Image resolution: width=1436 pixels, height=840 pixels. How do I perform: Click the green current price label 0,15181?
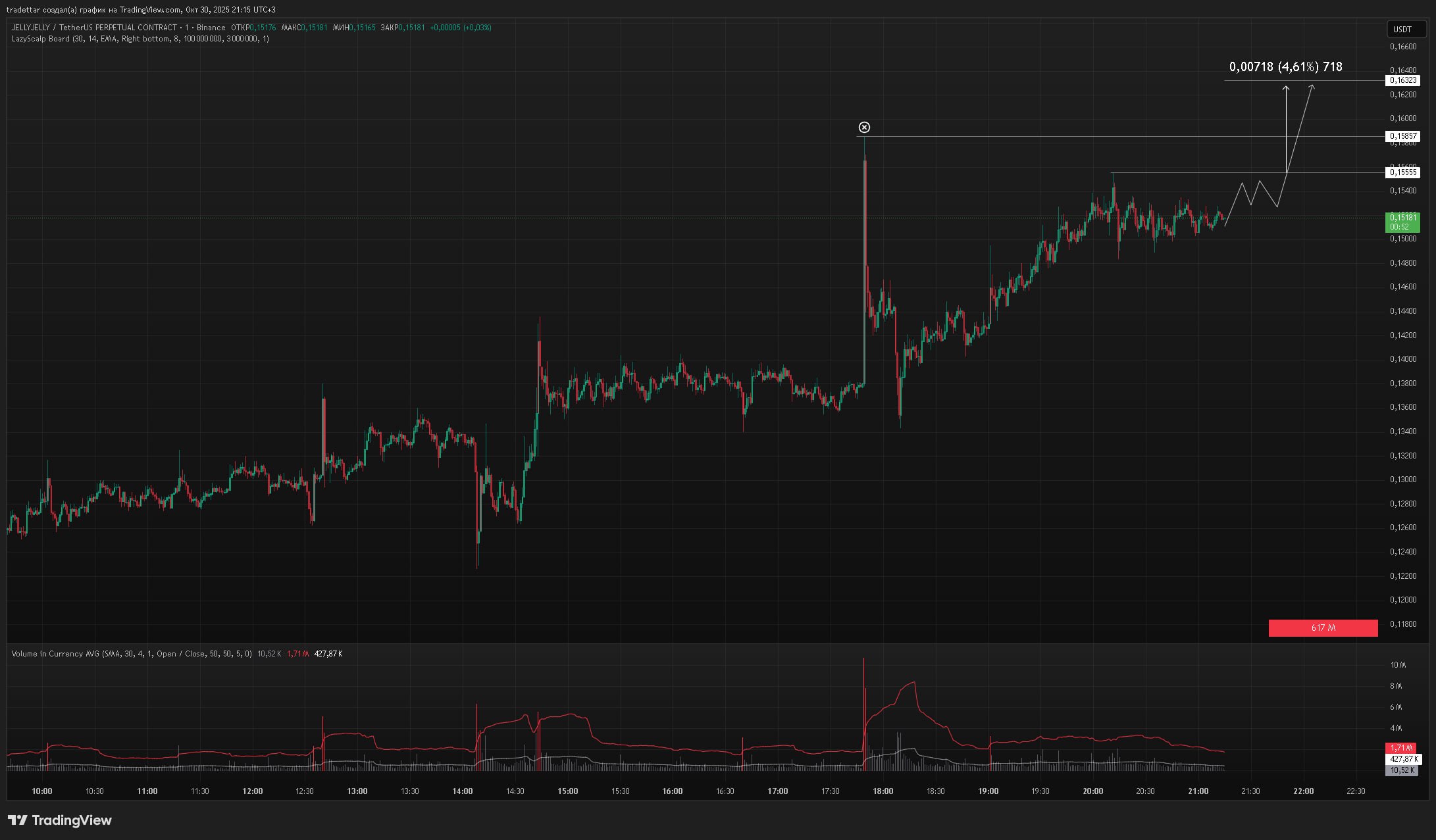[1402, 222]
